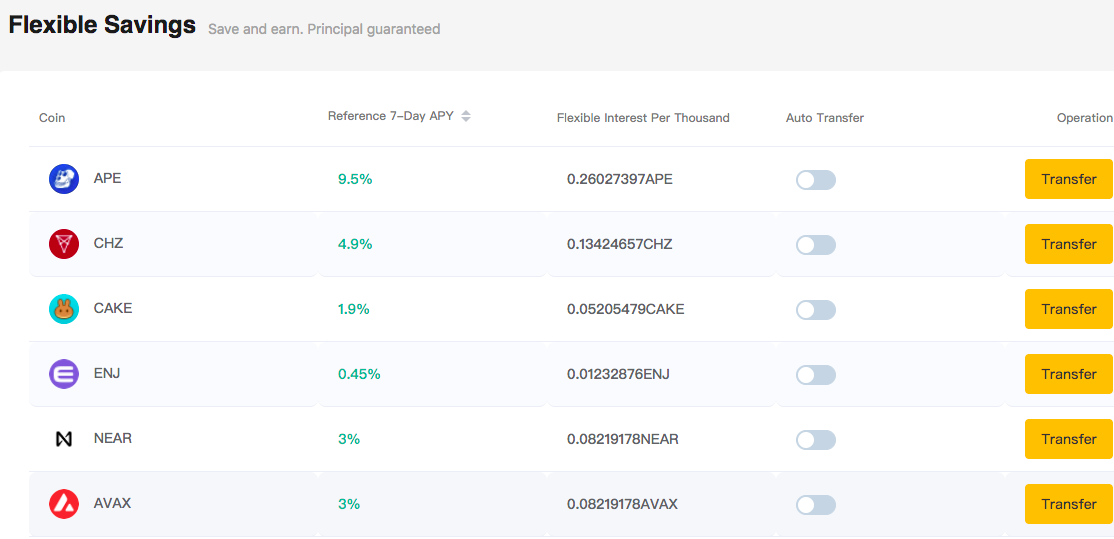Enable Auto Transfer for APE

coord(816,180)
